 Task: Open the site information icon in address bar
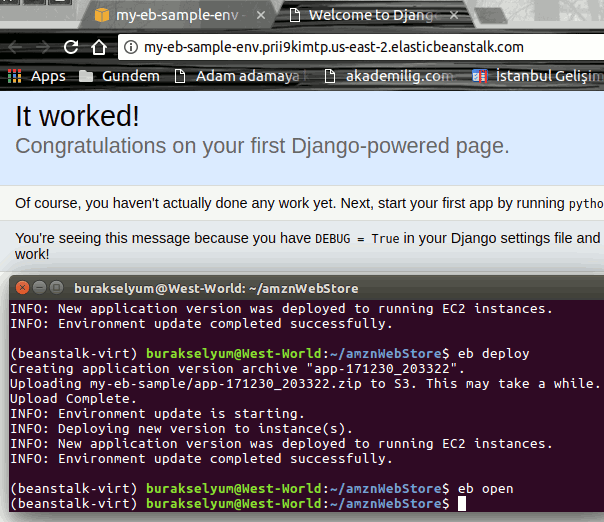130,47
